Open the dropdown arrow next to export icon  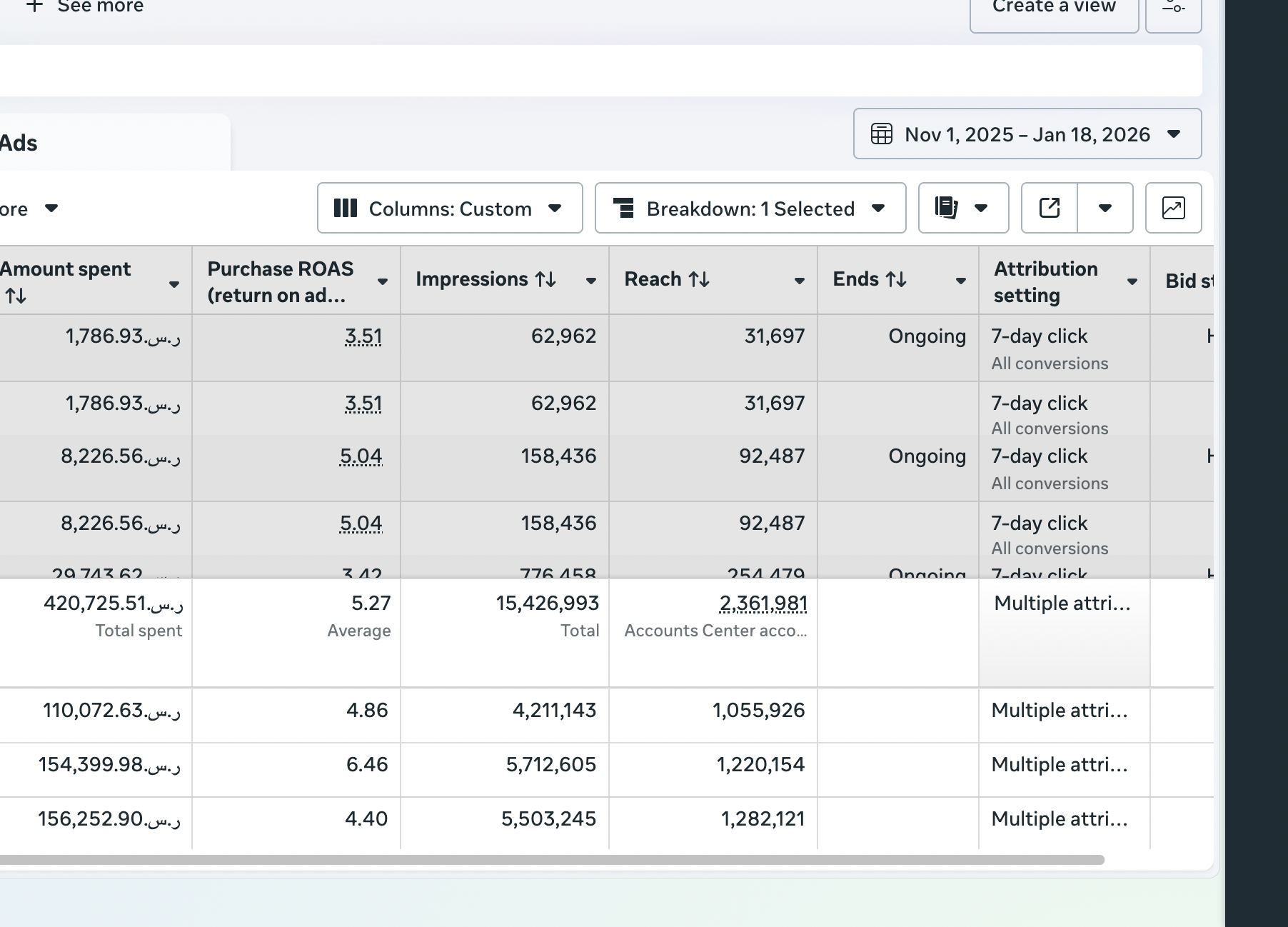point(1105,208)
